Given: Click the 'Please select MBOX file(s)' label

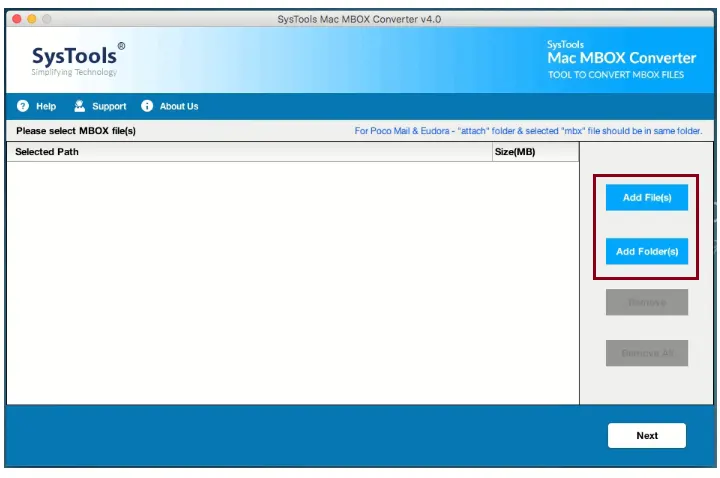Looking at the screenshot, I should click(x=76, y=131).
